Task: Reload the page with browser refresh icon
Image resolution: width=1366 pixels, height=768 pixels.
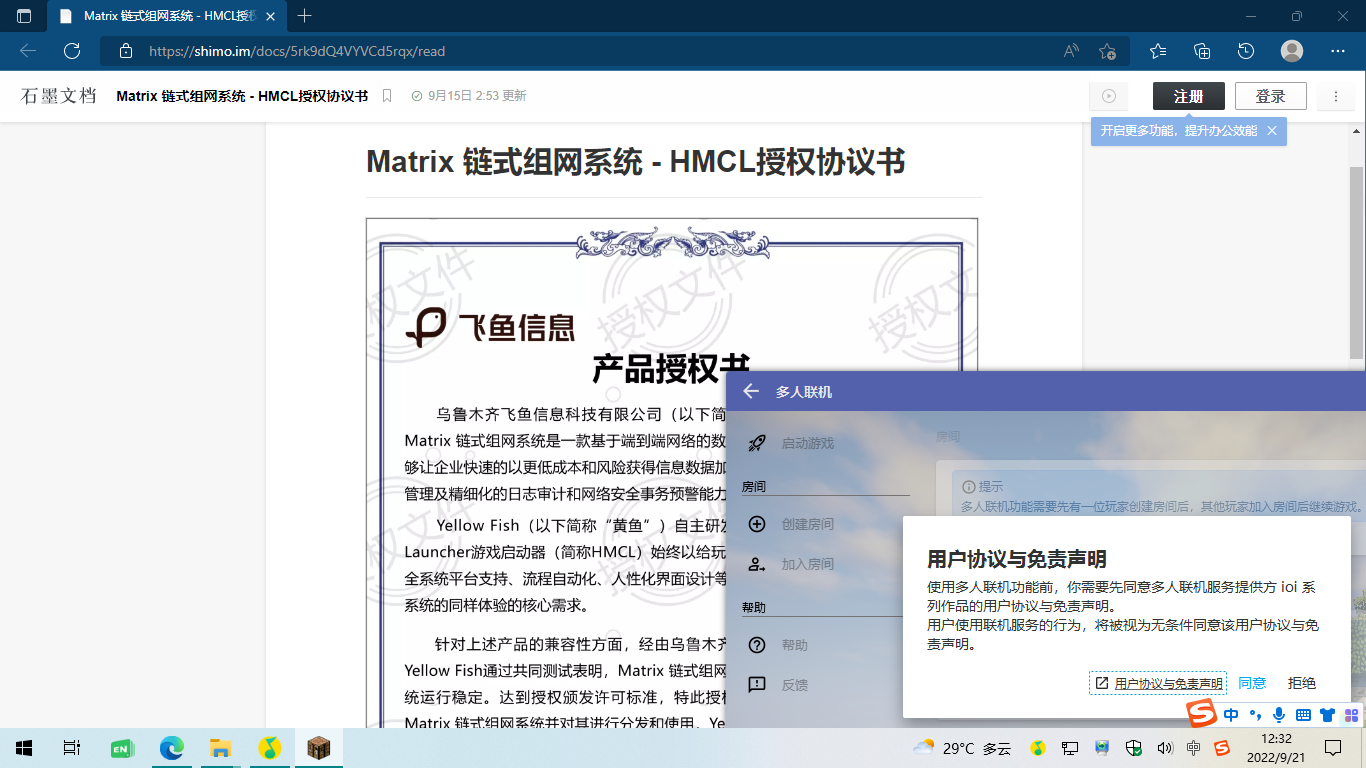Action: [72, 51]
